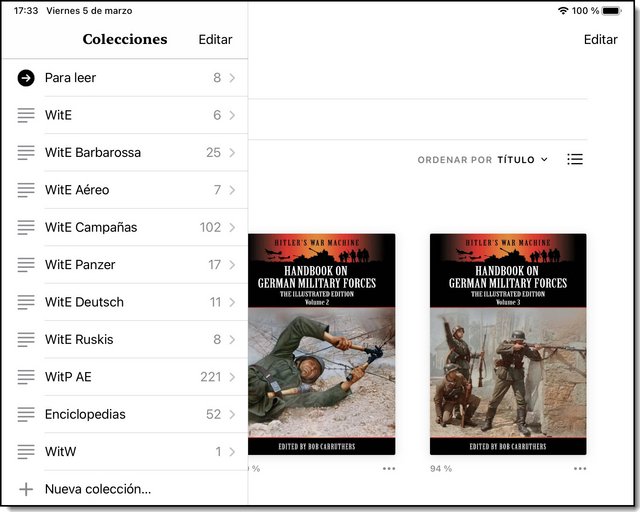Check the battery indicator icon
This screenshot has width=640, height=512.
[x=611, y=11]
